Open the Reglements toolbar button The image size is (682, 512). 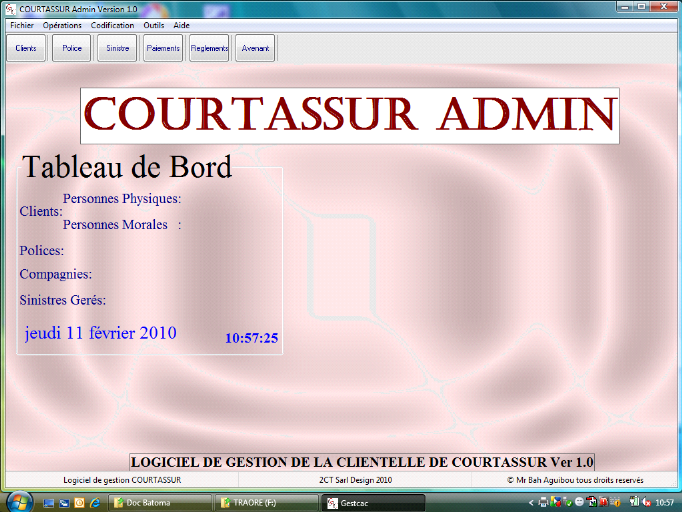pos(209,48)
